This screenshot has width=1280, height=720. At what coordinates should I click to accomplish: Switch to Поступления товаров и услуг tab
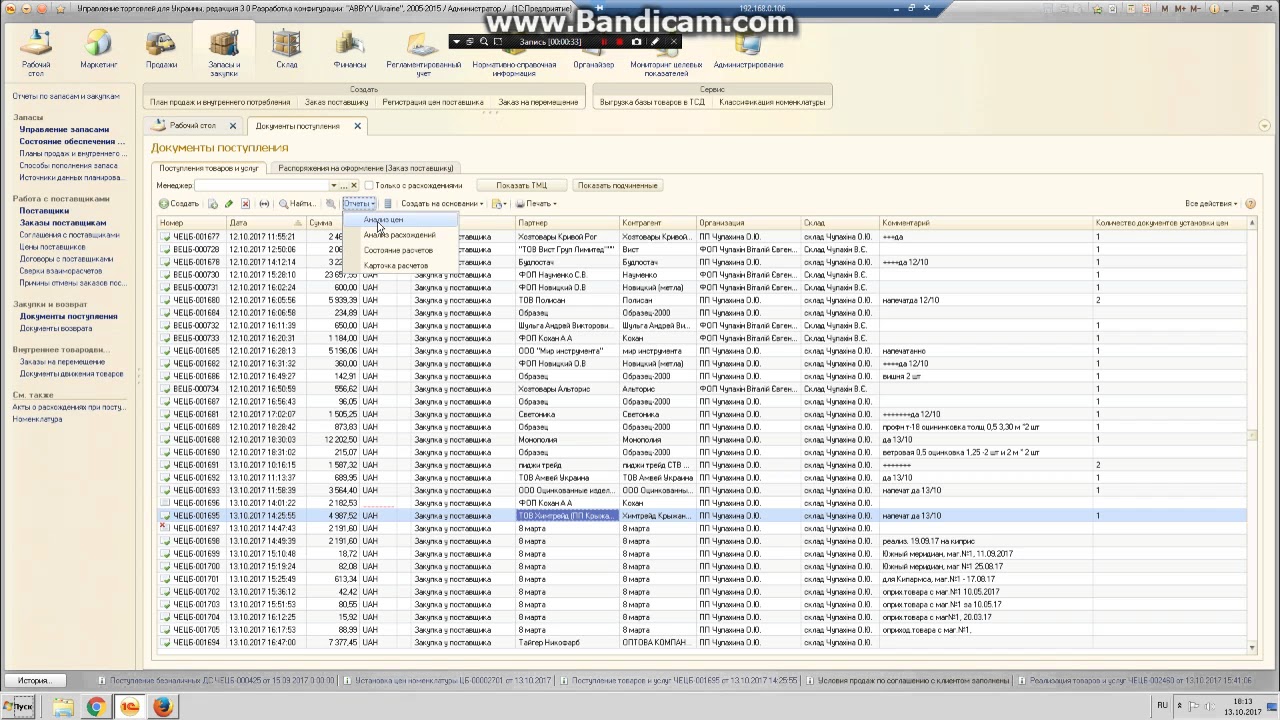209,168
